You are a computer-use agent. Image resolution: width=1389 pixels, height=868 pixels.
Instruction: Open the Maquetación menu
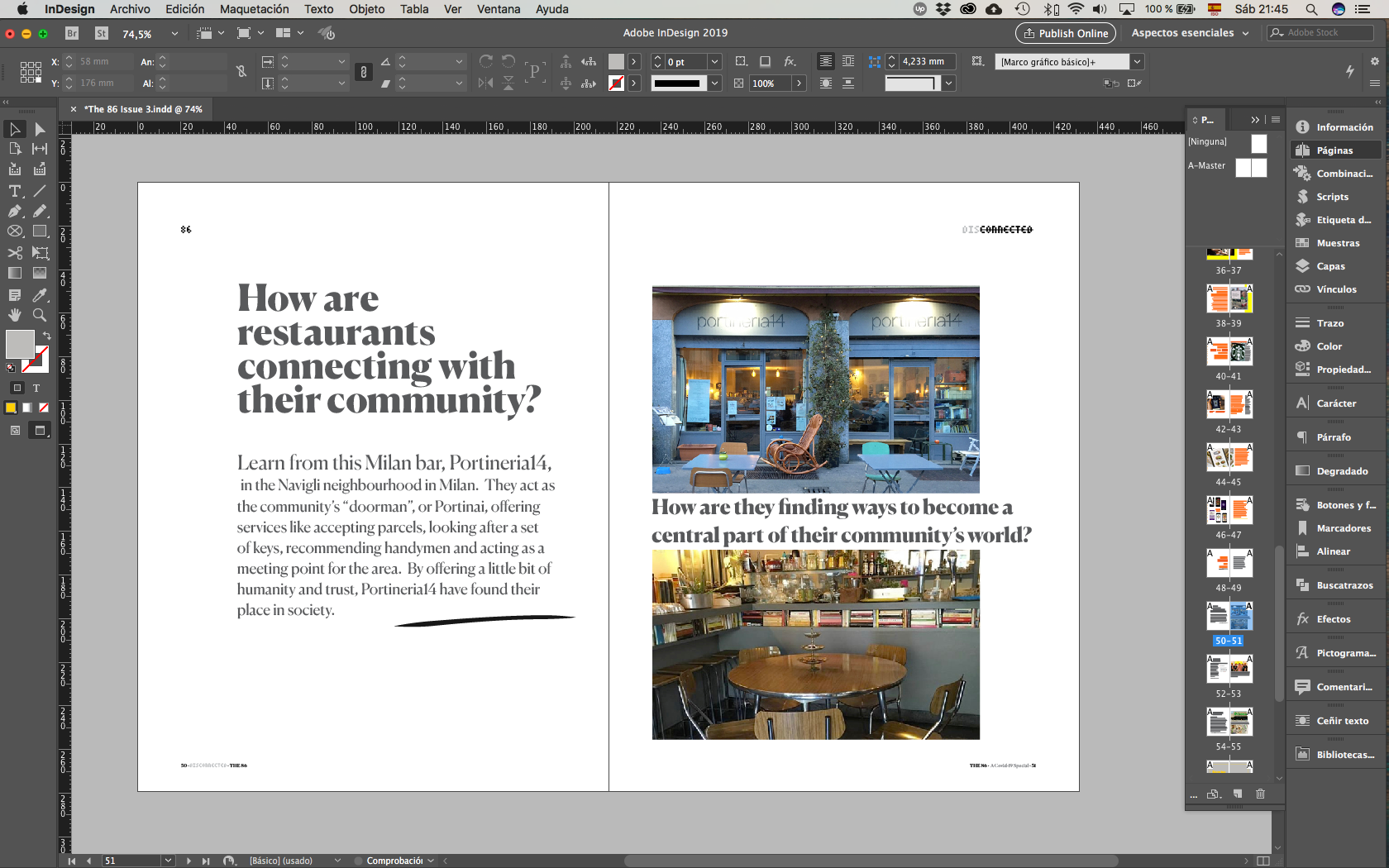(254, 9)
